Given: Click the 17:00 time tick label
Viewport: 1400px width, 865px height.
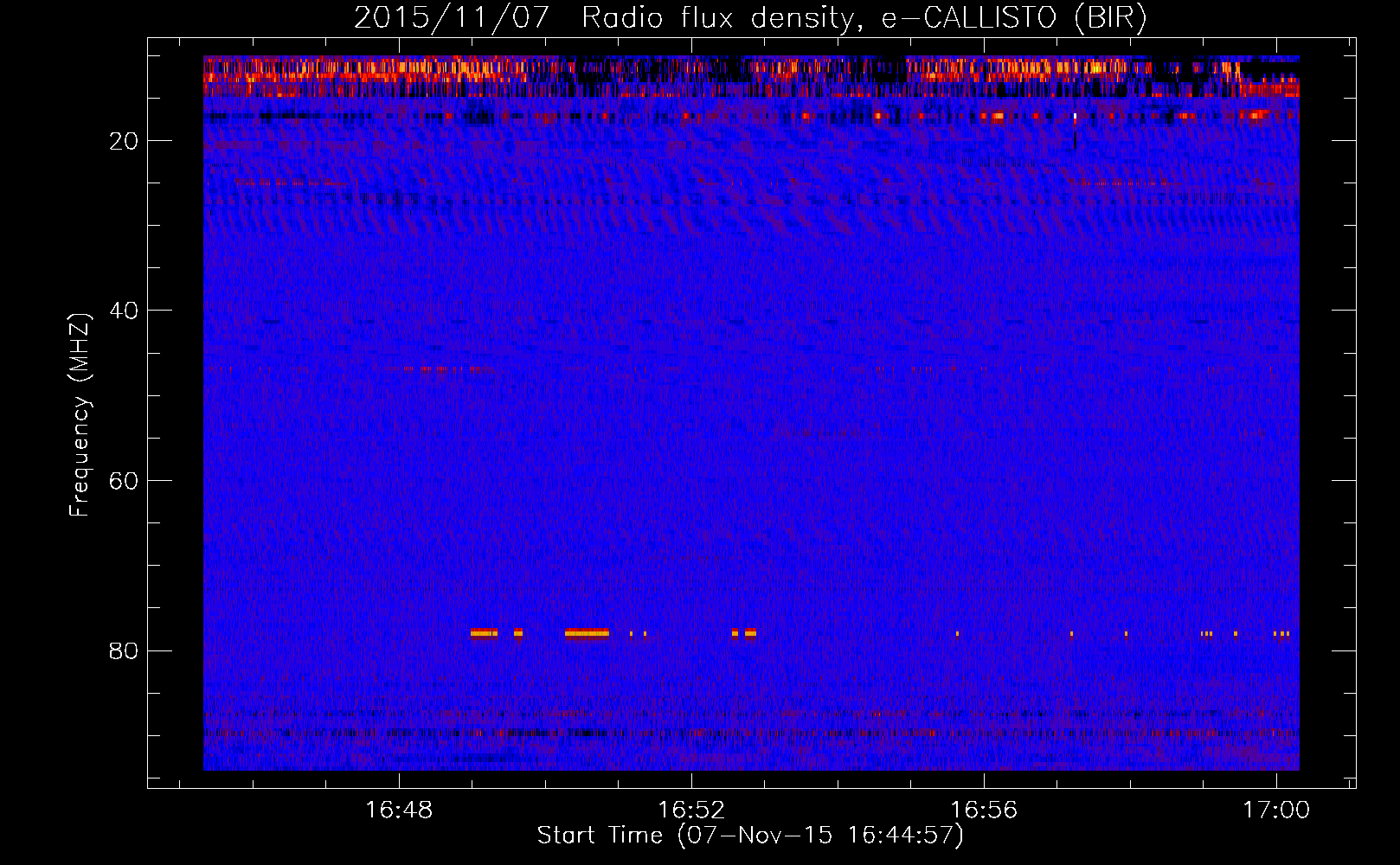Looking at the screenshot, I should (1276, 811).
